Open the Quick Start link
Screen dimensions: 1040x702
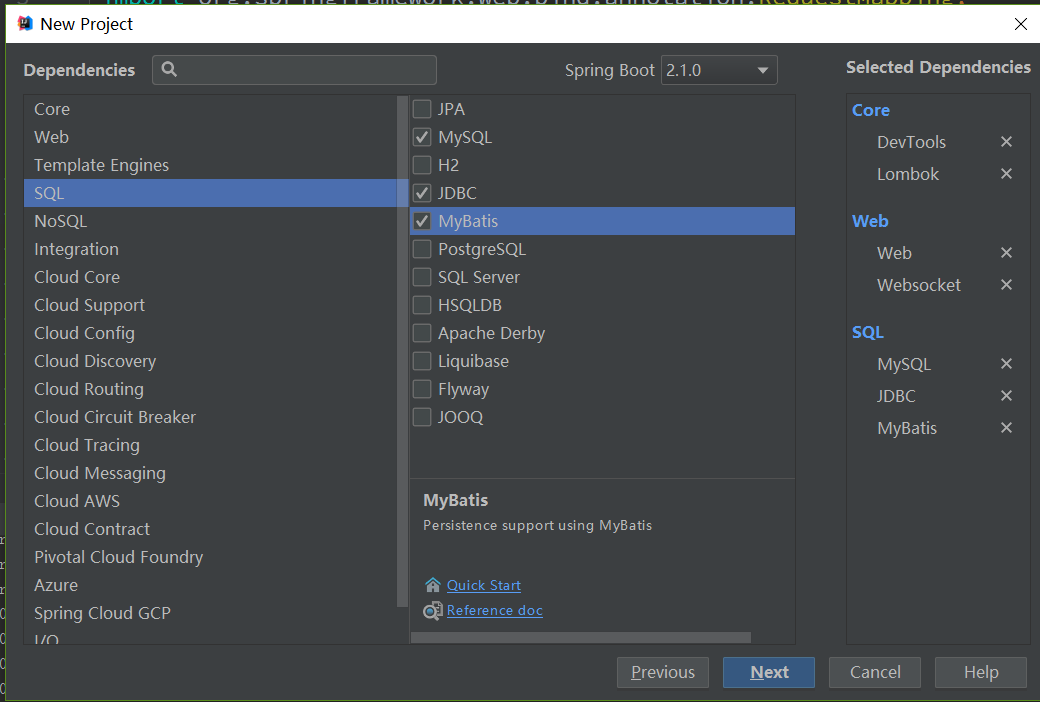pyautogui.click(x=484, y=585)
